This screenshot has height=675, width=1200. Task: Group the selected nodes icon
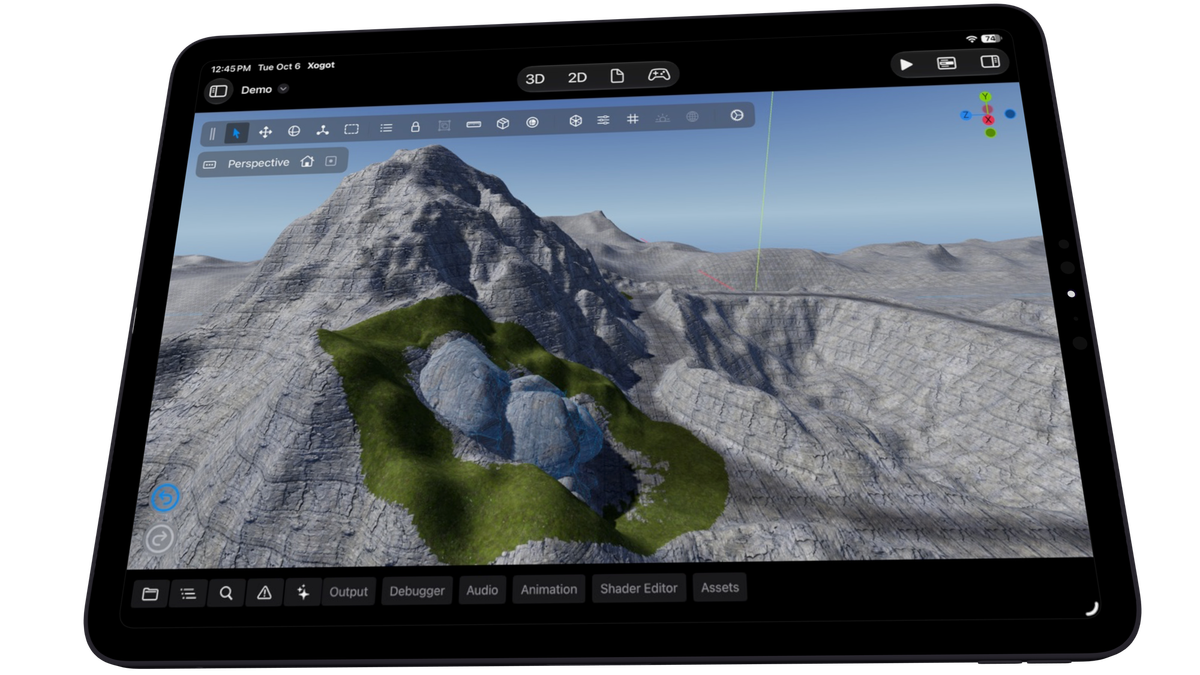click(445, 126)
